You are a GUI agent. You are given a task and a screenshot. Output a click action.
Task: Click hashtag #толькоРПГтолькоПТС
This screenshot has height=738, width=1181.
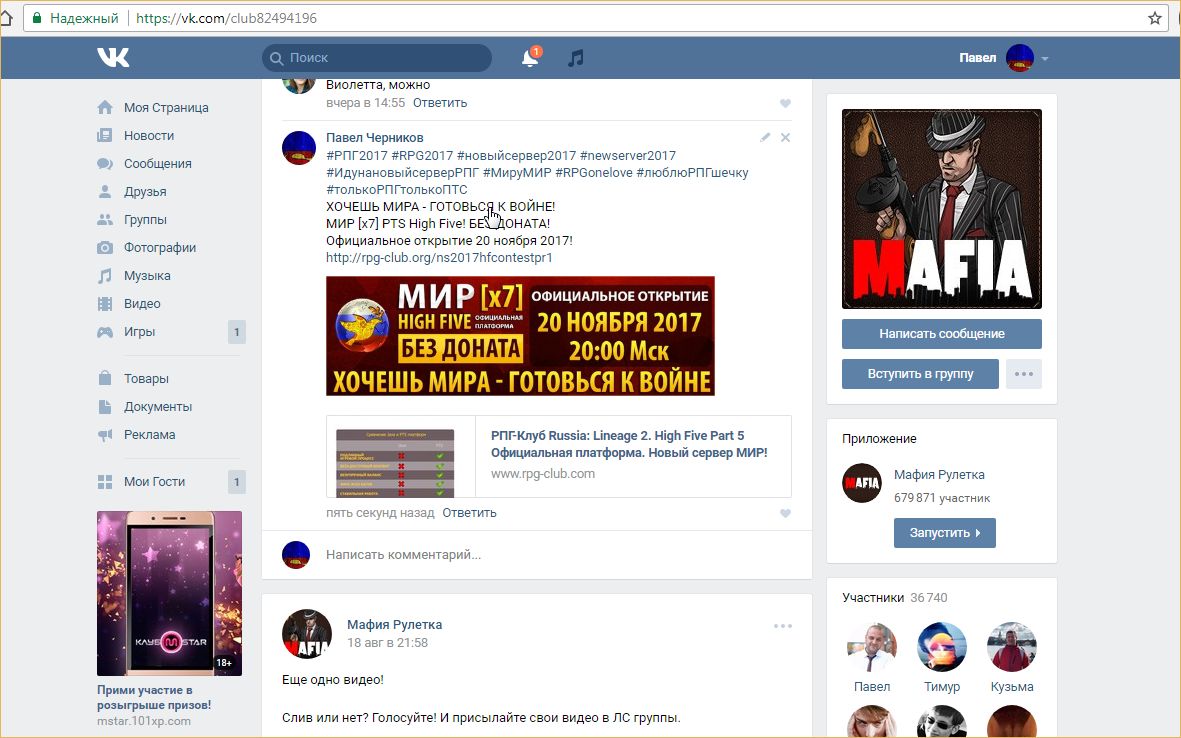[x=396, y=190]
